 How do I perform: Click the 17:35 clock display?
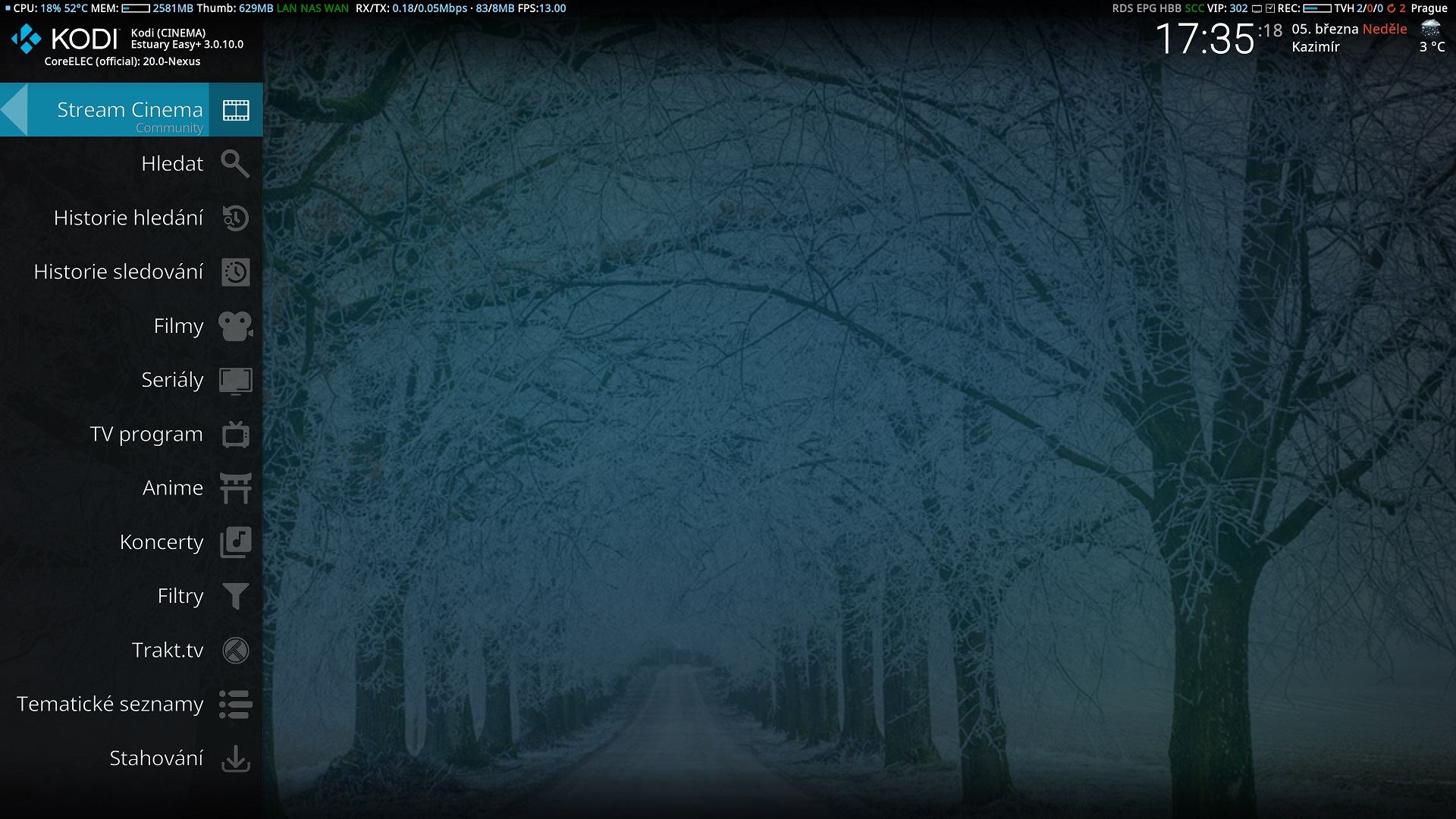point(1204,38)
